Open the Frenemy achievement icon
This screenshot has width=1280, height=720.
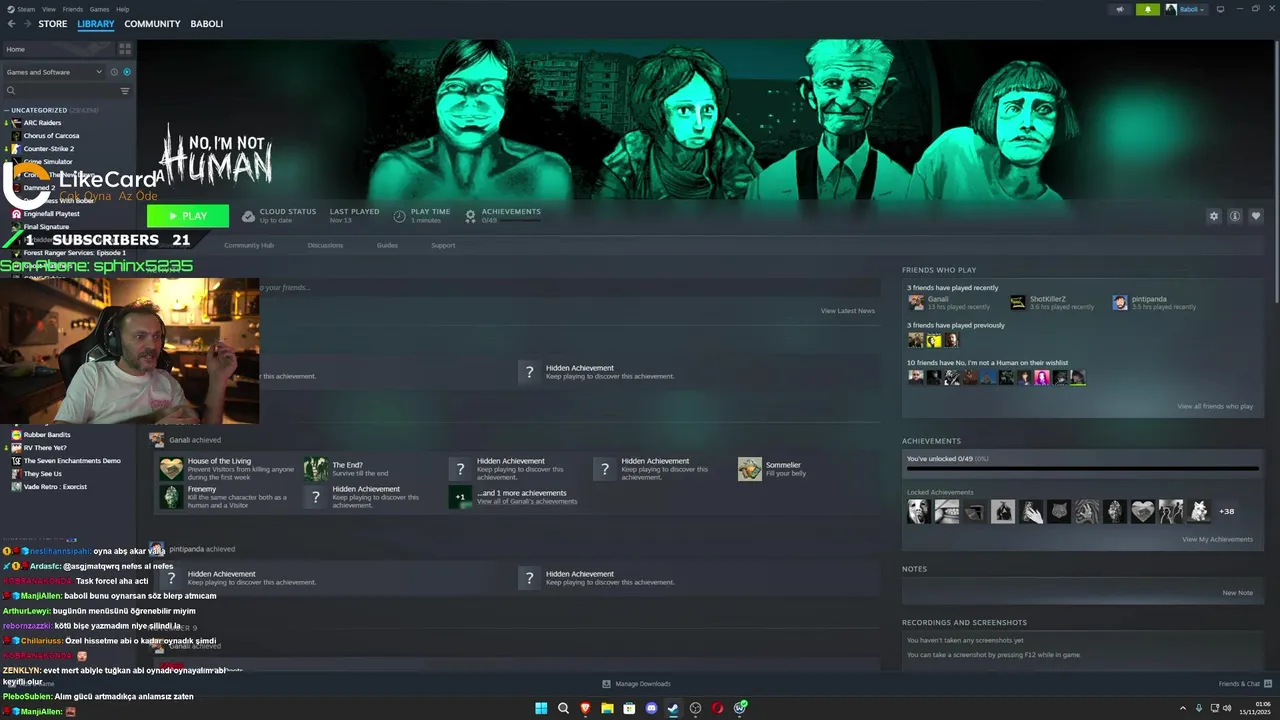[x=172, y=497]
